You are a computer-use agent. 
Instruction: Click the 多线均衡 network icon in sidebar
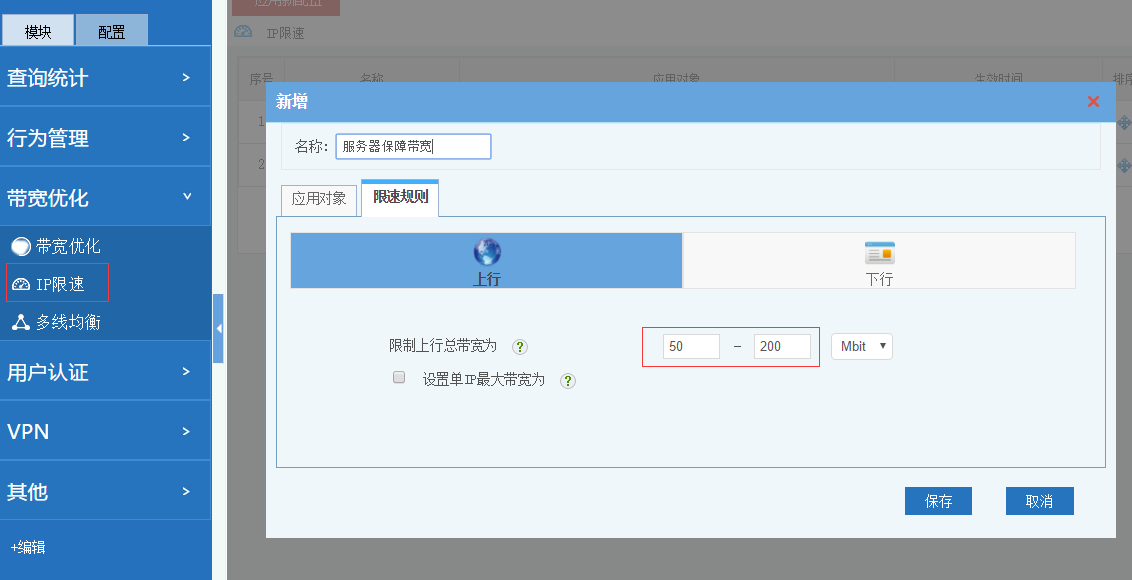21,322
